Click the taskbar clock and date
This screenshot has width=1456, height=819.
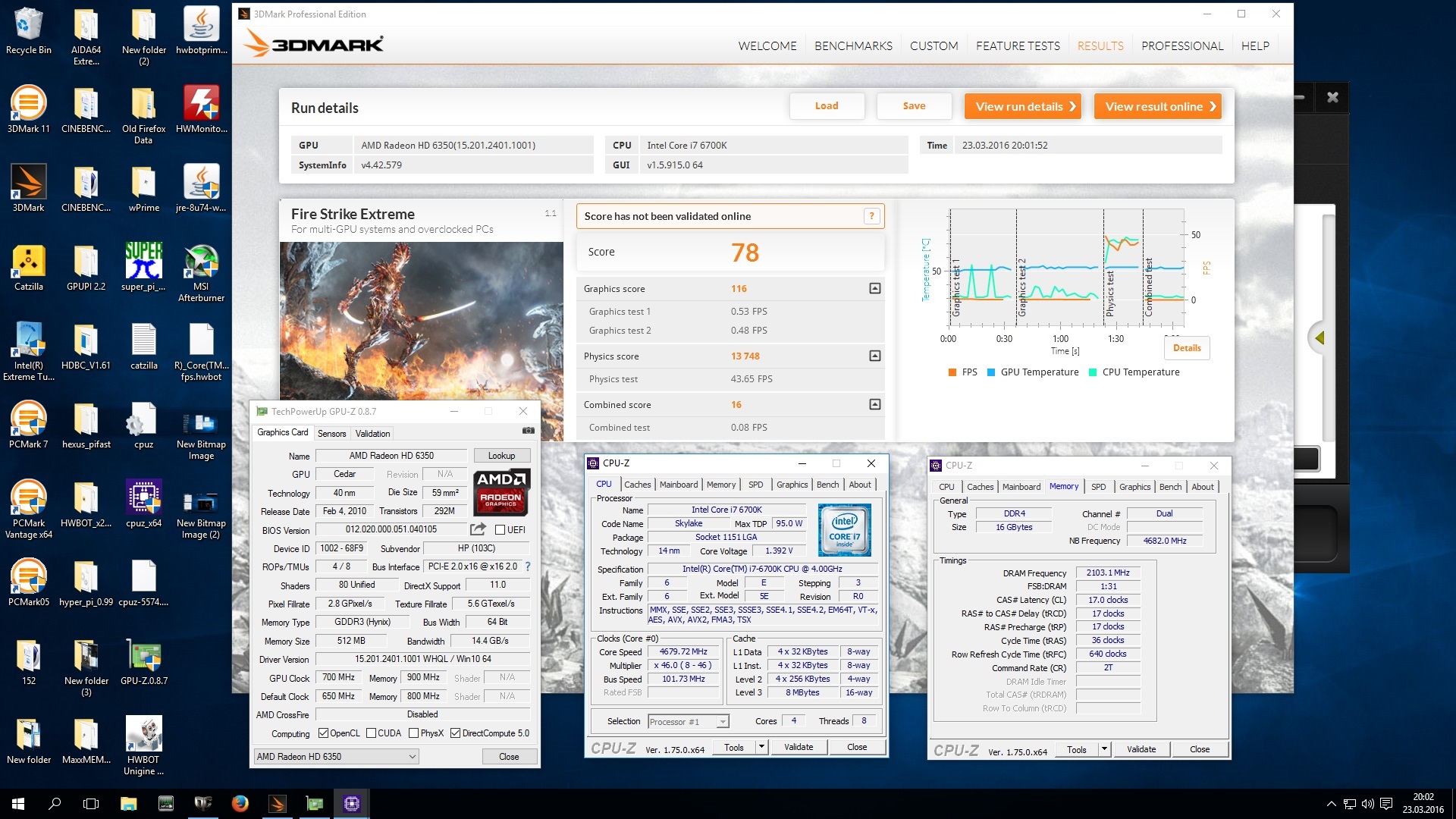click(1423, 804)
